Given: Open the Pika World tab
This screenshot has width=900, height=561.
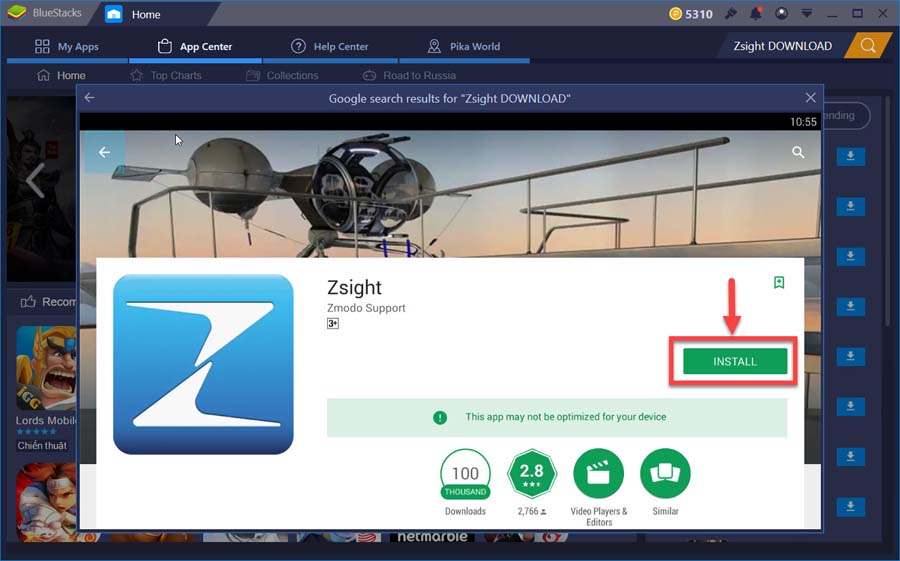Looking at the screenshot, I should point(464,47).
